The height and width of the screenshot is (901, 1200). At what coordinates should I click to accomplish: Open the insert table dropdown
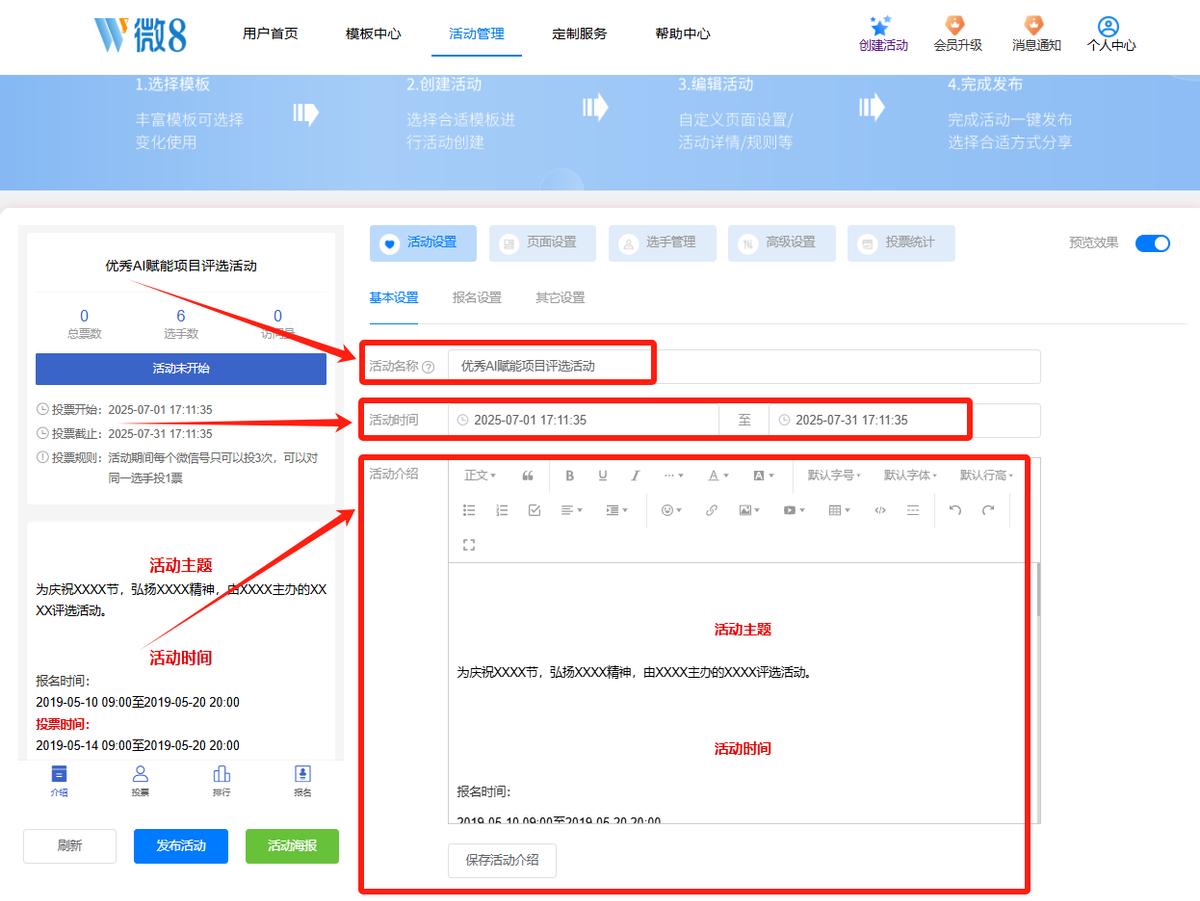839,510
